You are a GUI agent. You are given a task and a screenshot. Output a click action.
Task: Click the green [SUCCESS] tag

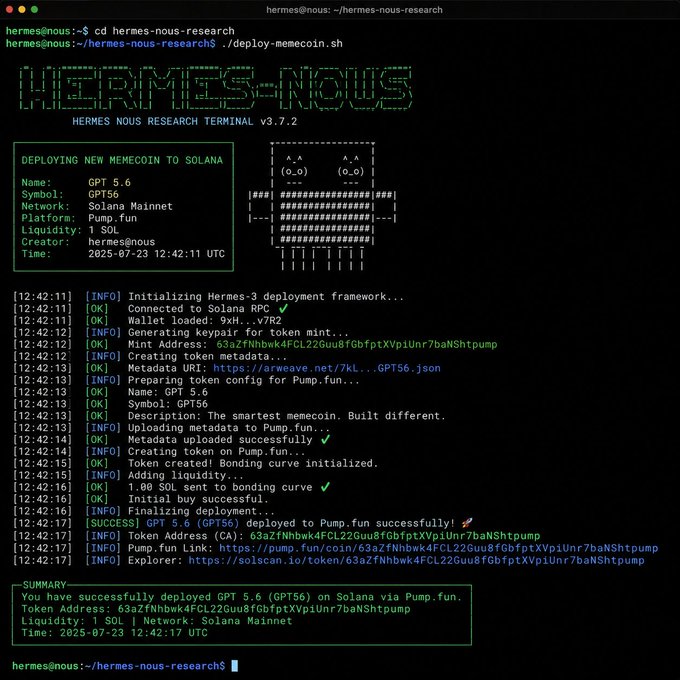pyautogui.click(x=112, y=523)
